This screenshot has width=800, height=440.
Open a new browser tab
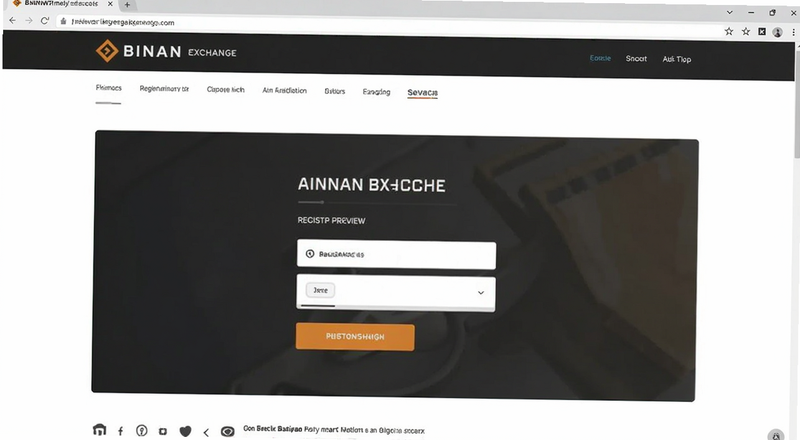pyautogui.click(x=127, y=5)
